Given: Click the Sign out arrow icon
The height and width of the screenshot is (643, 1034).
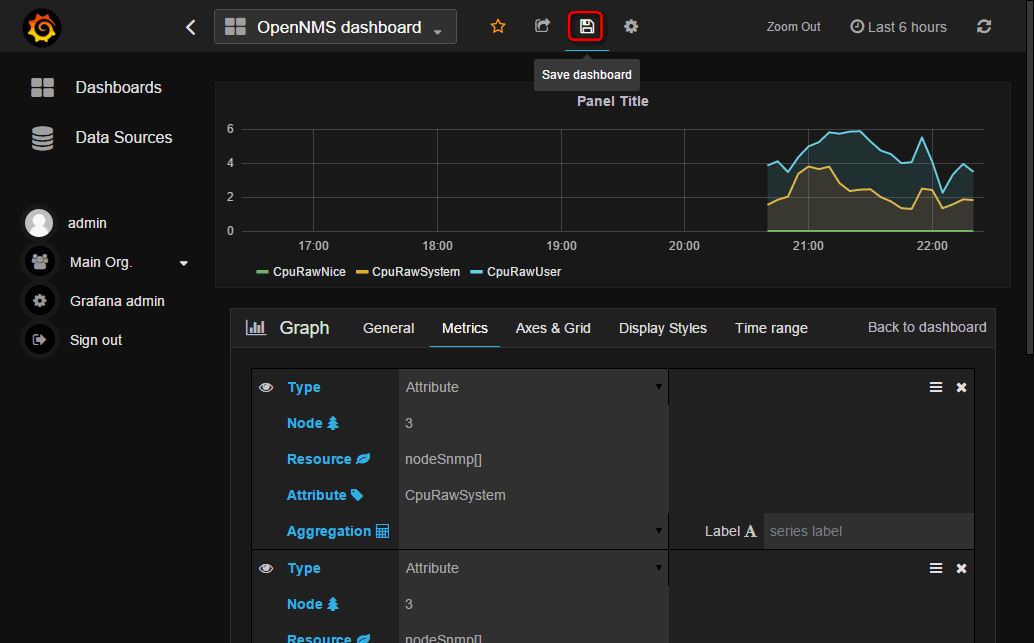Looking at the screenshot, I should coord(40,340).
